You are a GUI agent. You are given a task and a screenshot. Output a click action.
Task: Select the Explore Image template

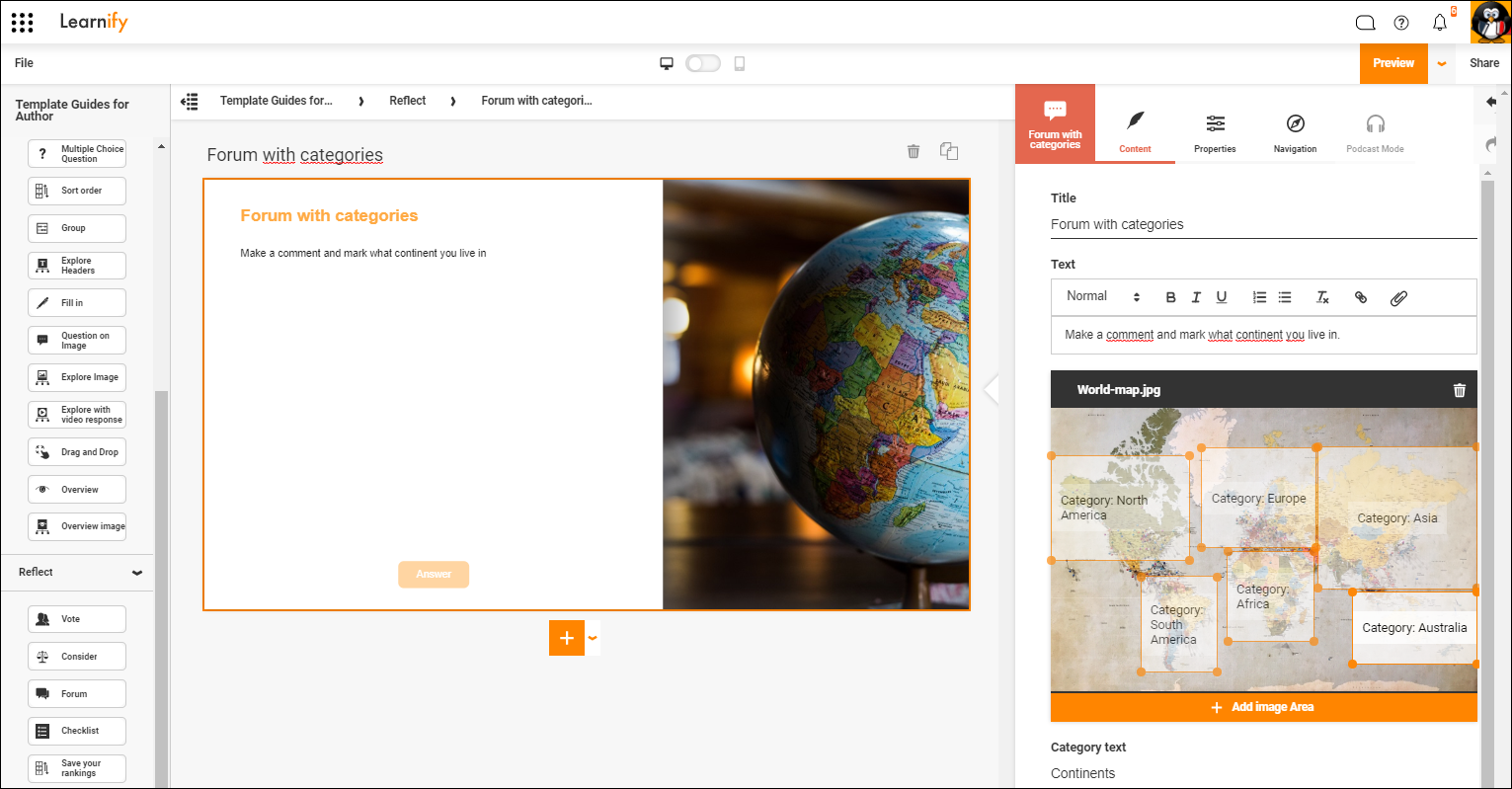(x=77, y=377)
